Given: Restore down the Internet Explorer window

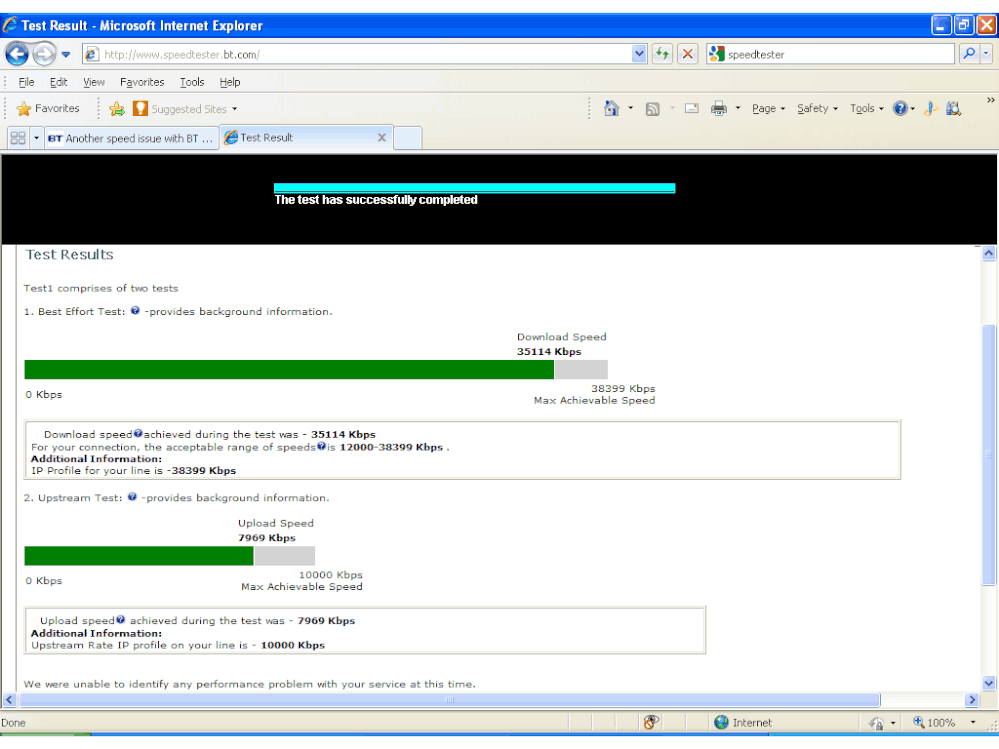Looking at the screenshot, I should coord(963,25).
